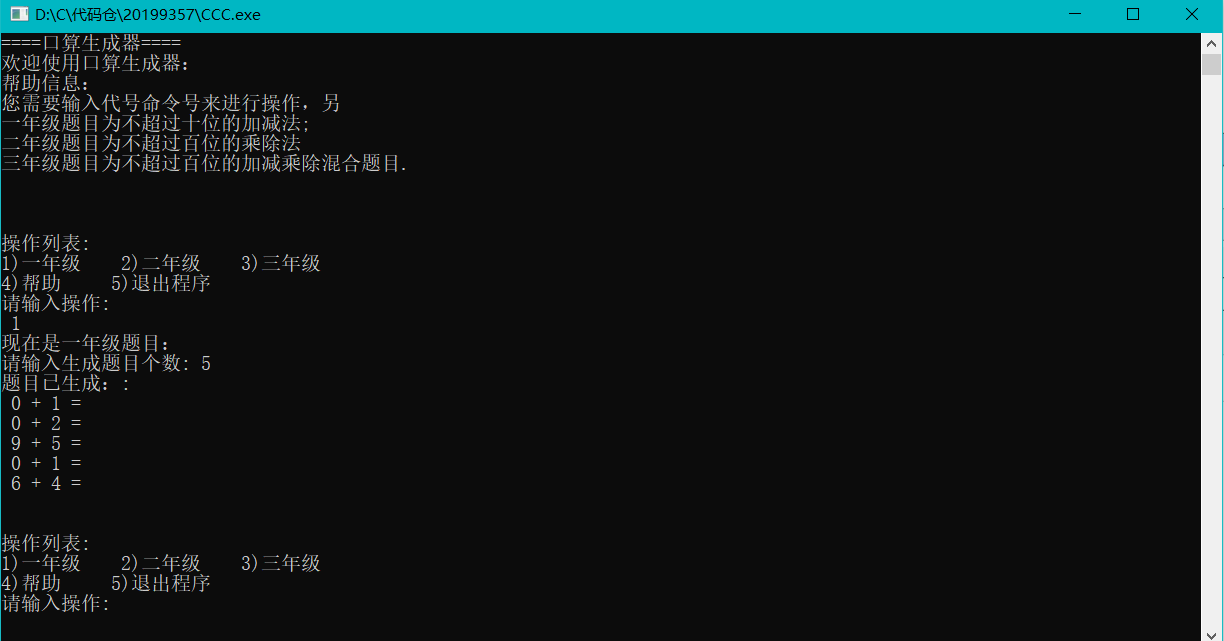Click 4)帮助 option in first menu list
The width and height of the screenshot is (1224, 641).
click(31, 283)
